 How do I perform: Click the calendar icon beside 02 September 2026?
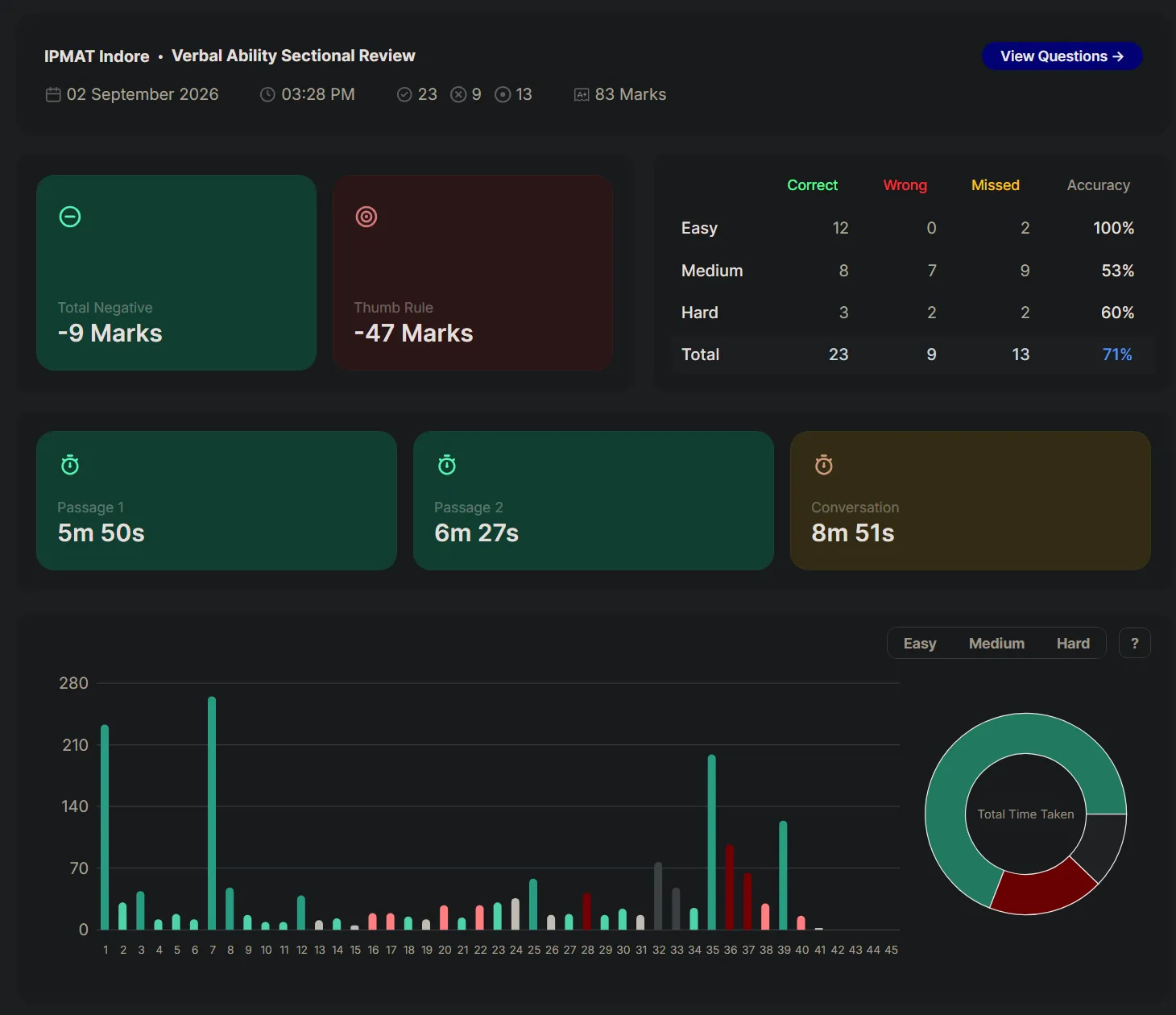[x=53, y=95]
